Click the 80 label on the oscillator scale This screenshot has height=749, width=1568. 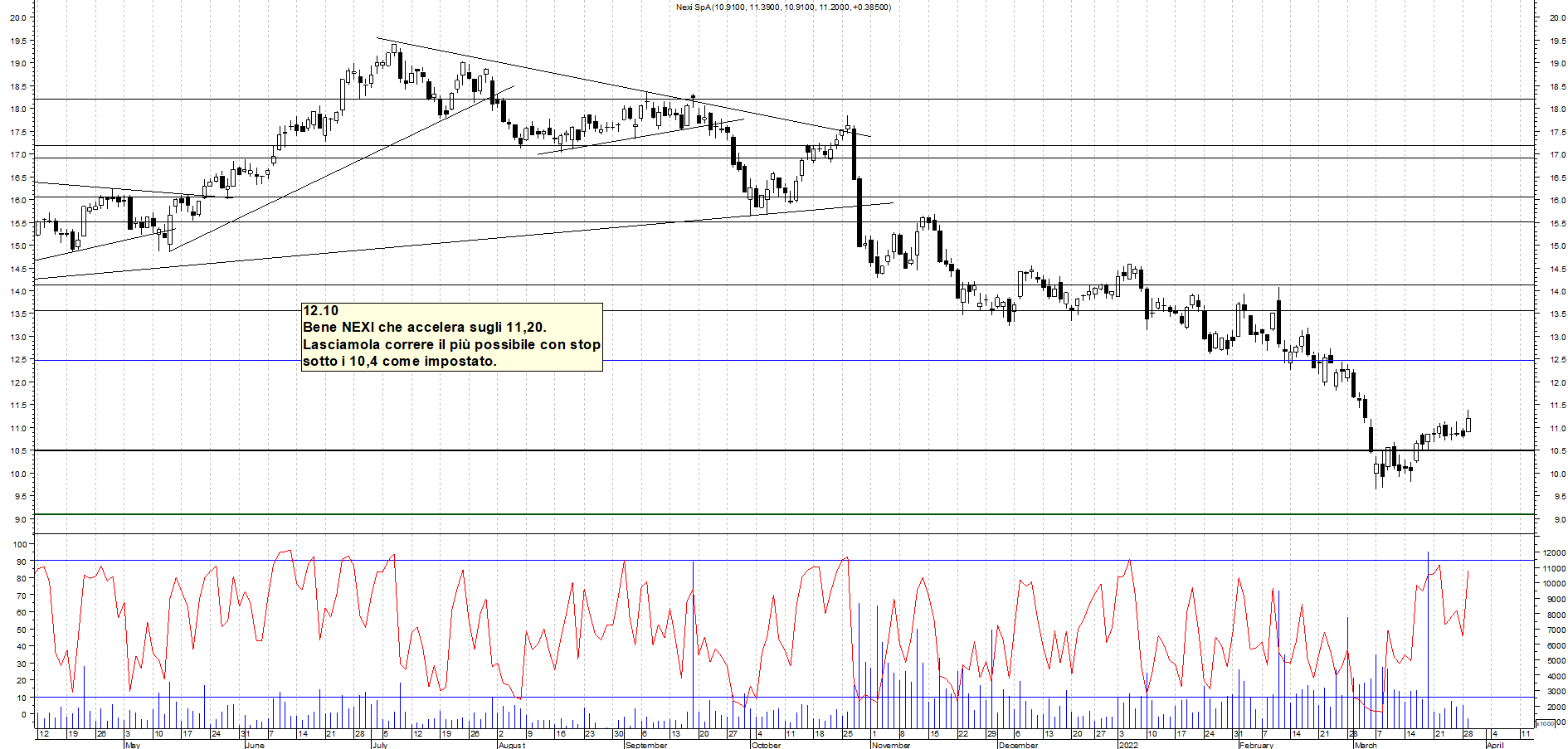point(22,579)
